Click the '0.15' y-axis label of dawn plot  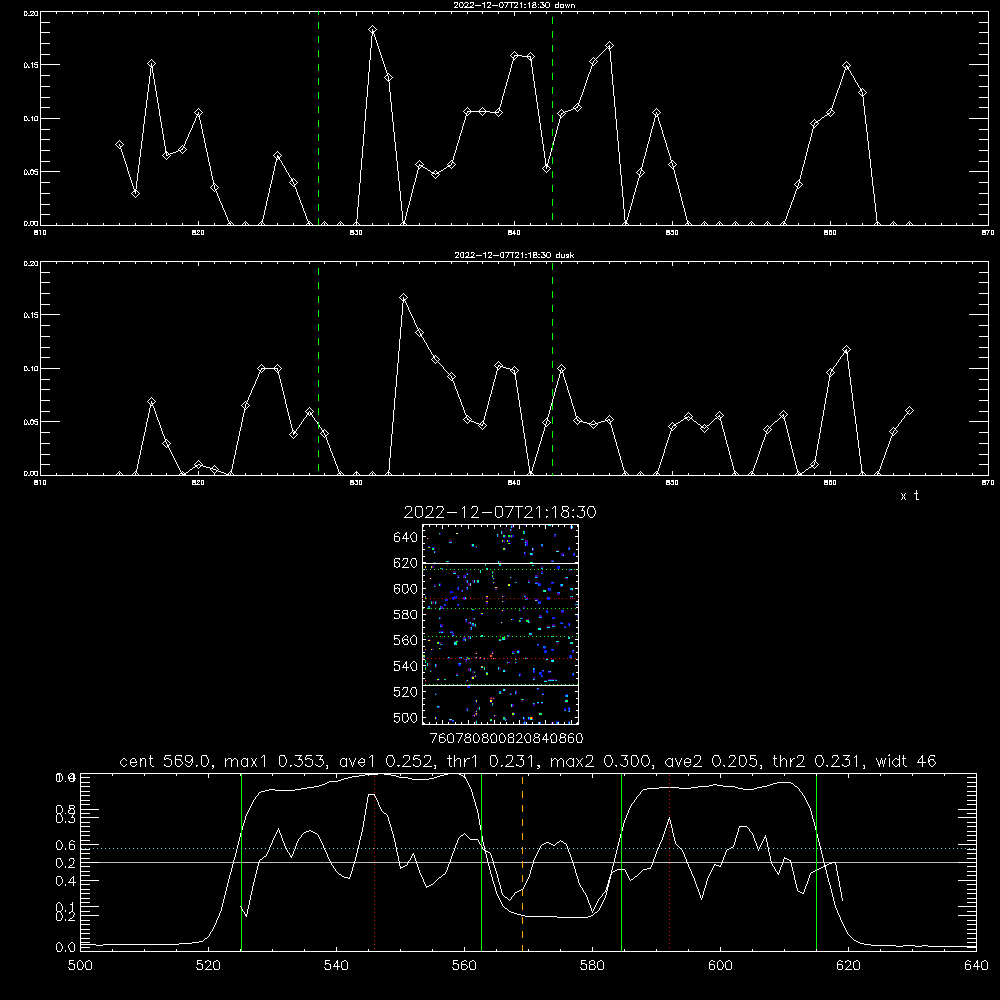click(x=31, y=65)
